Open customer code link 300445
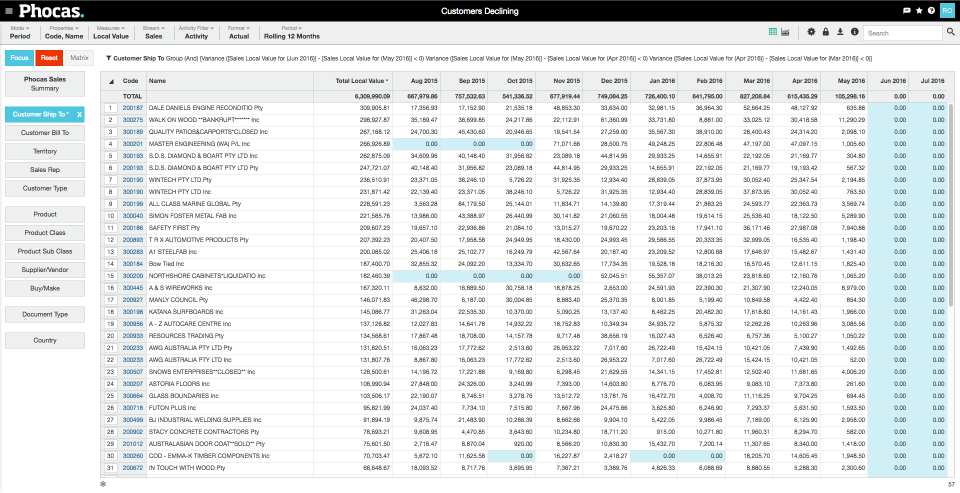The image size is (960, 493). click(x=133, y=288)
